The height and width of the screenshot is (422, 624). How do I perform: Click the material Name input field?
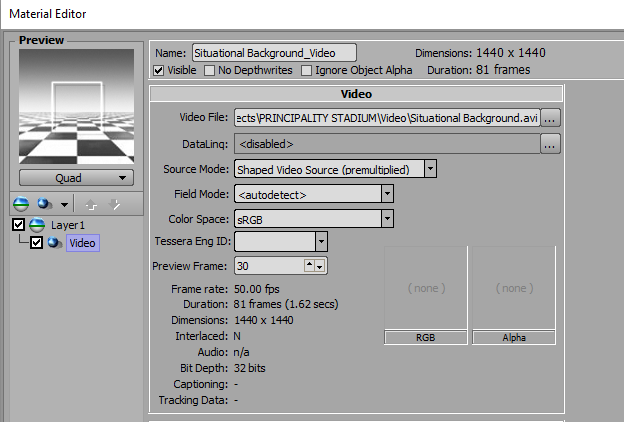(274, 53)
